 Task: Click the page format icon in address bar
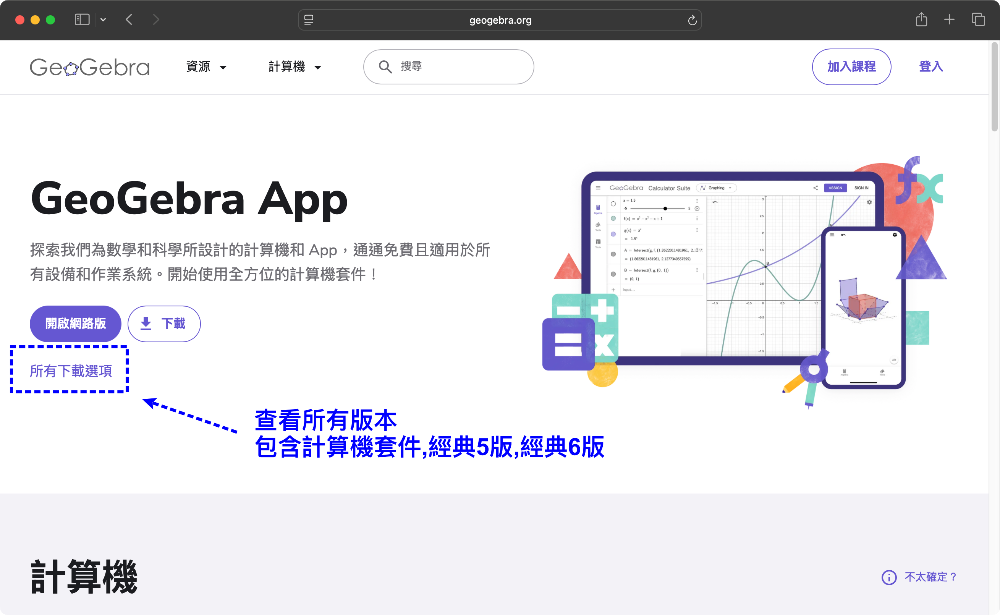click(309, 20)
